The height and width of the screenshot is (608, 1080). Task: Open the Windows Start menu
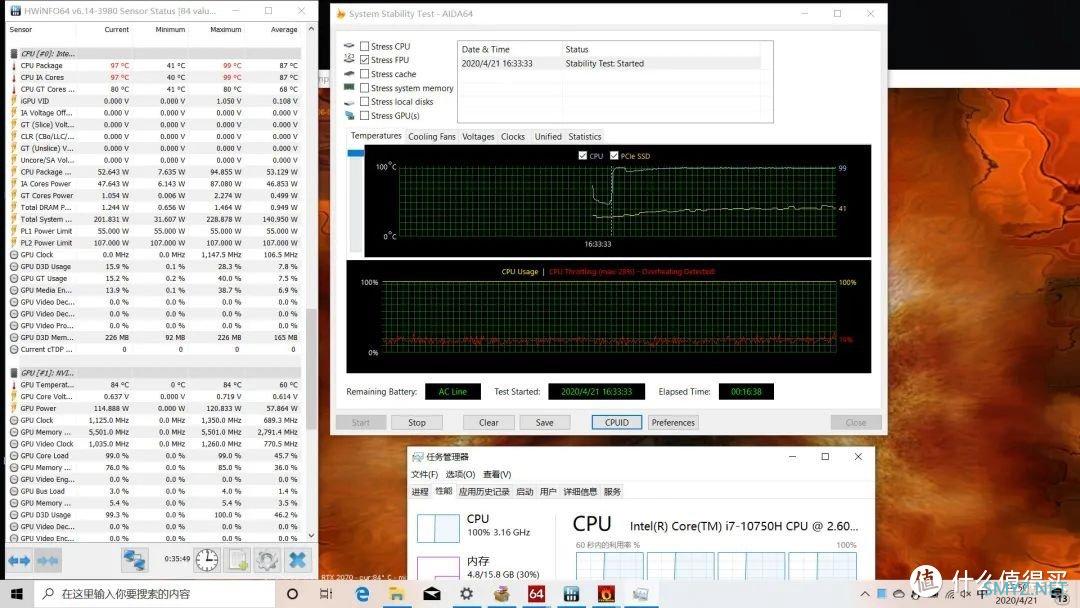[x=17, y=594]
